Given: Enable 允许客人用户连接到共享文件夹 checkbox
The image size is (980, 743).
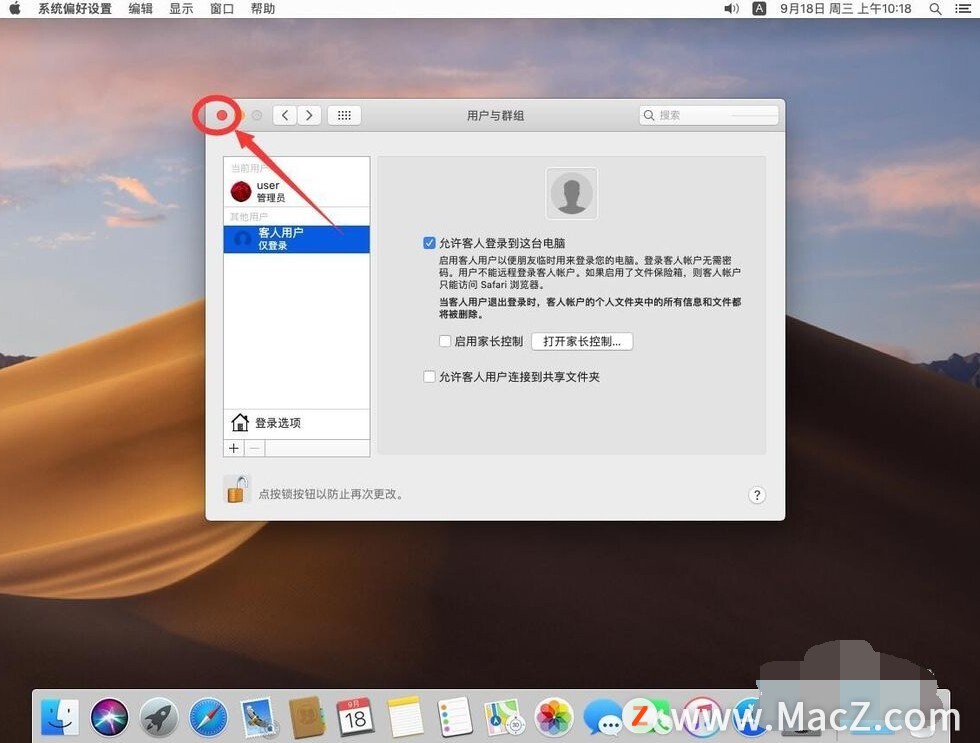Looking at the screenshot, I should click(x=429, y=377).
